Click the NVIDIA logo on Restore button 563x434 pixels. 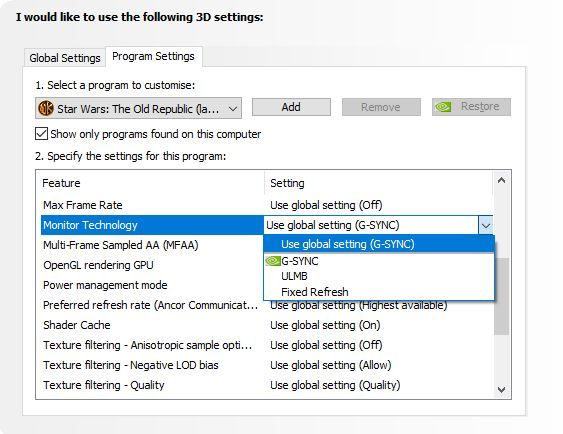tap(443, 107)
